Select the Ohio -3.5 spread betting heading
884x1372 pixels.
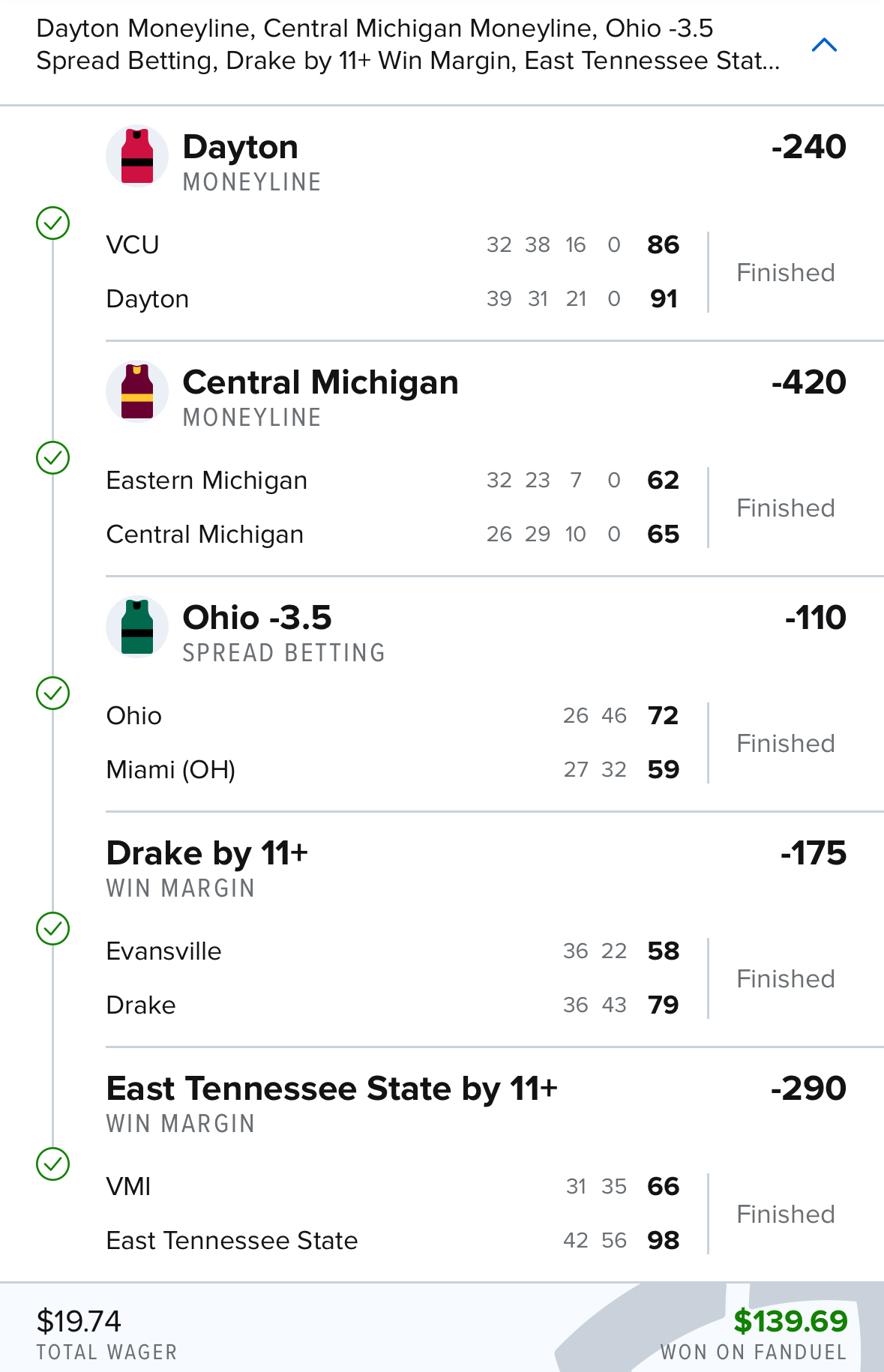tap(257, 618)
